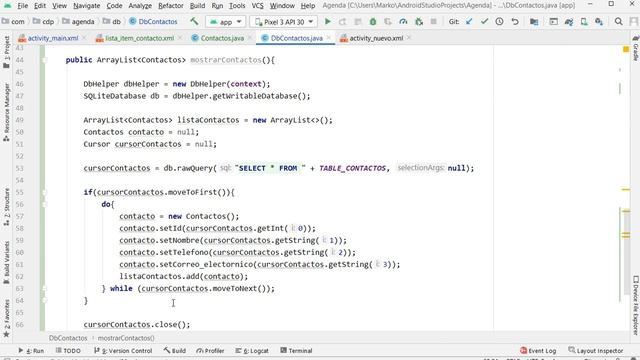Open the Gradle side panel
Screen dimensions: 640x360
[636, 49]
